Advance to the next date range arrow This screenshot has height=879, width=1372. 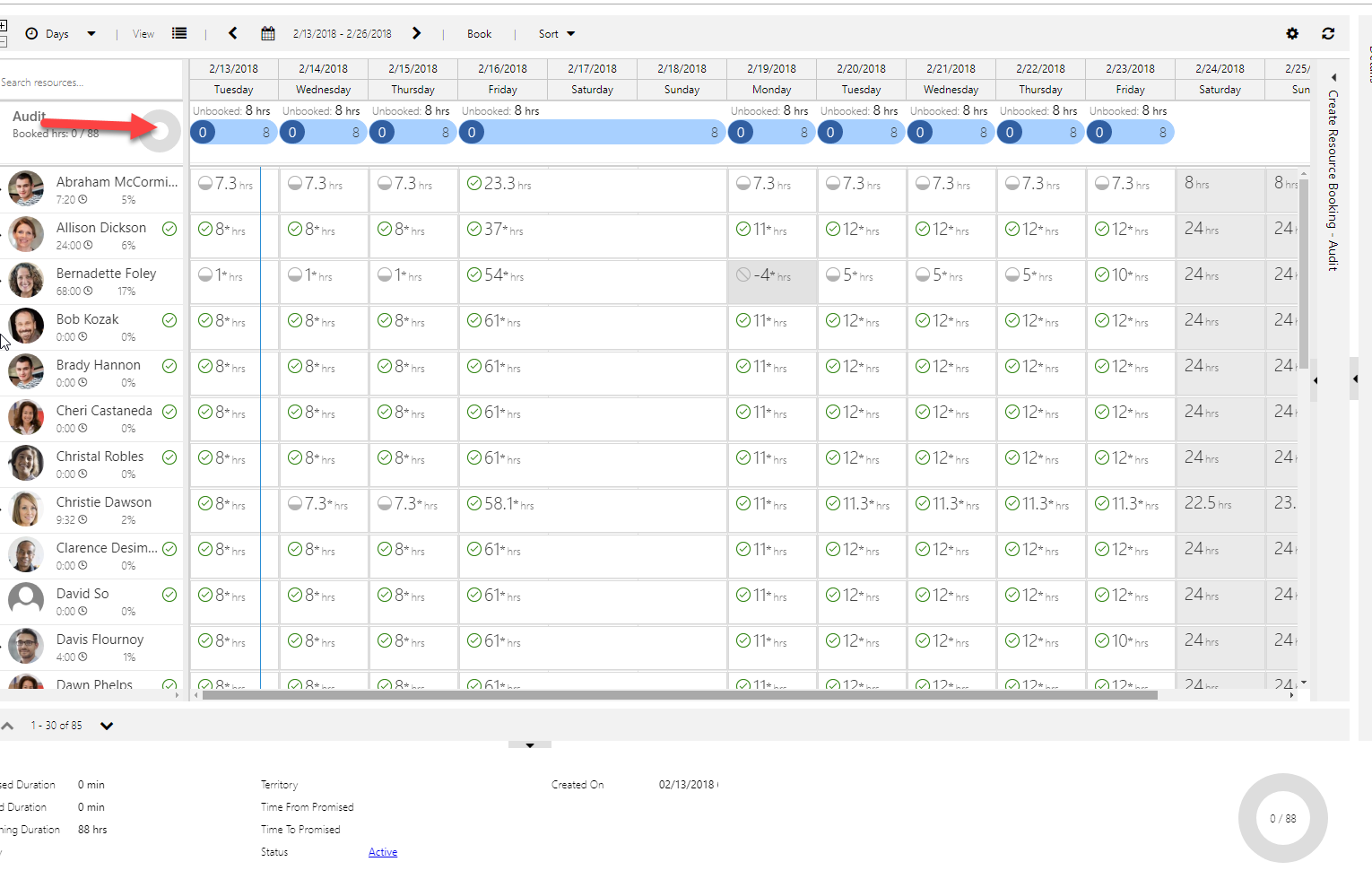pos(416,33)
